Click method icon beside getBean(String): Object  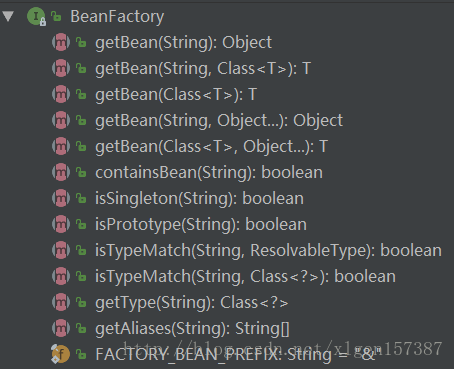[x=61, y=42]
